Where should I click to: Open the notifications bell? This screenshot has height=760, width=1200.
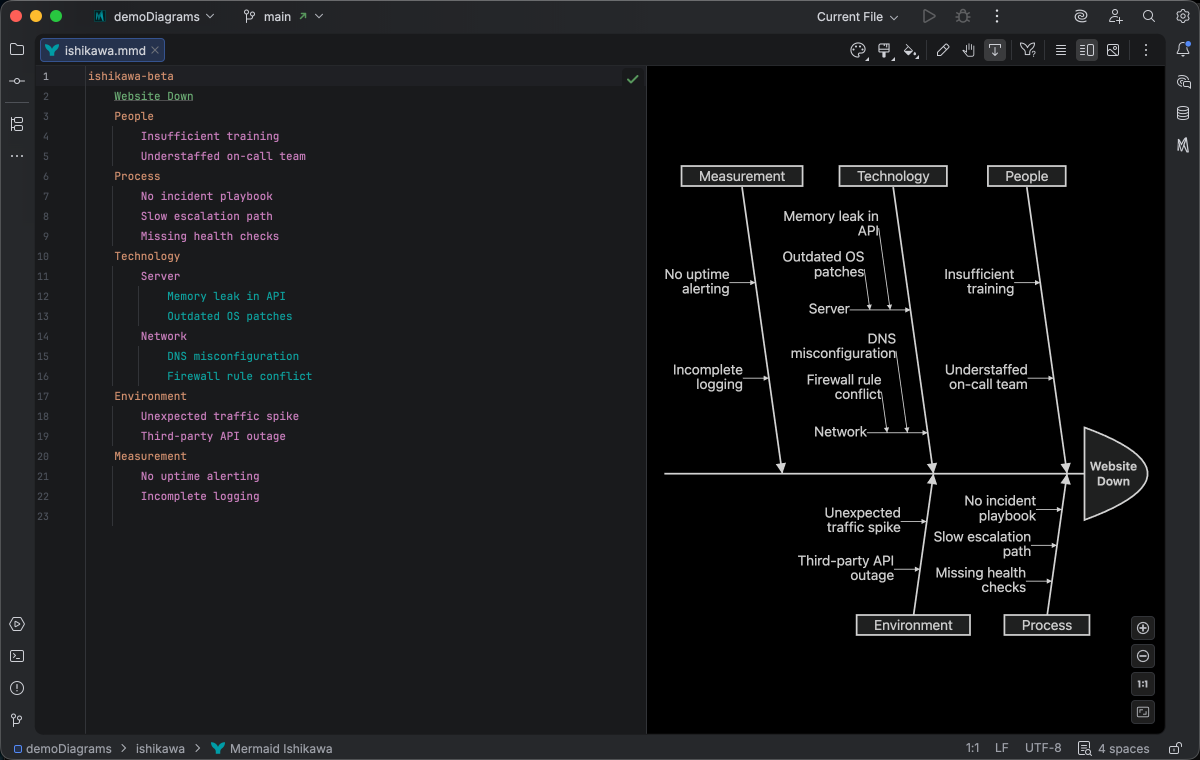coord(1183,49)
